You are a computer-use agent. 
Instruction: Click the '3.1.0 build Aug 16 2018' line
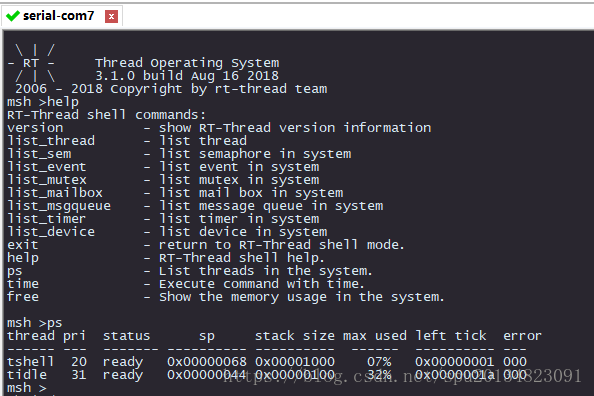pos(187,76)
